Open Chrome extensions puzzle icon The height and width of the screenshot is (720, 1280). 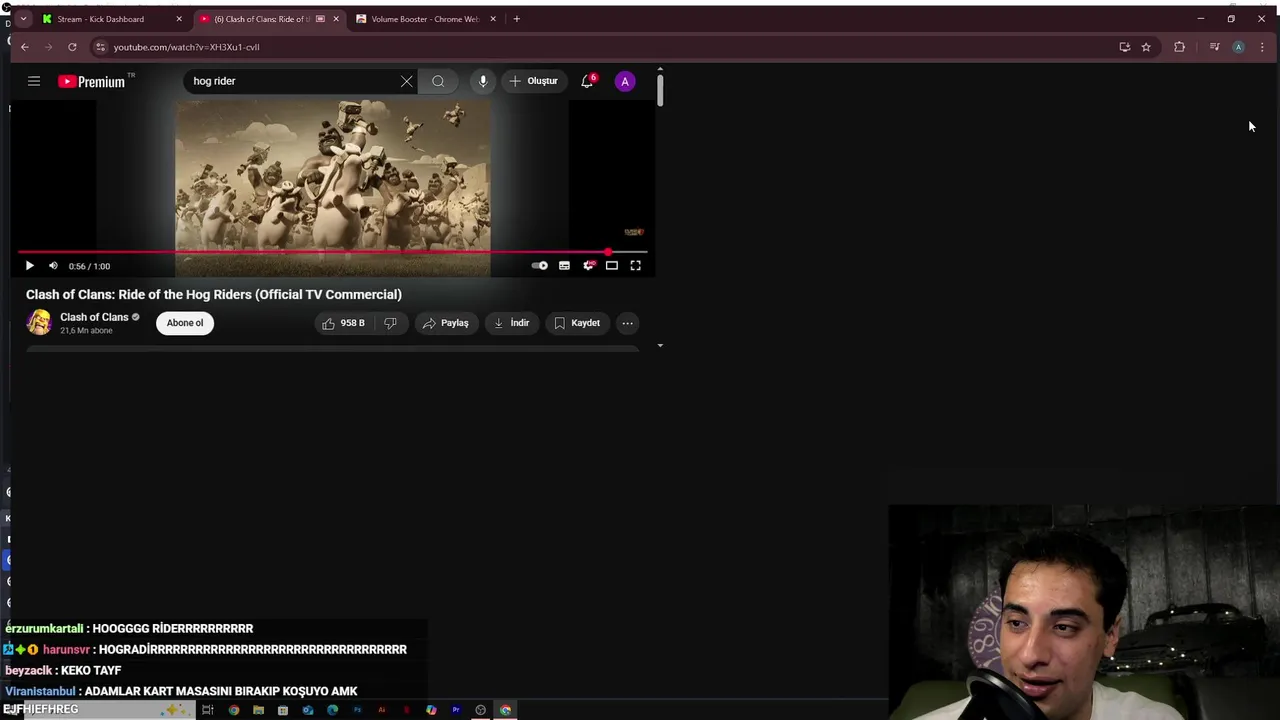(x=1180, y=47)
